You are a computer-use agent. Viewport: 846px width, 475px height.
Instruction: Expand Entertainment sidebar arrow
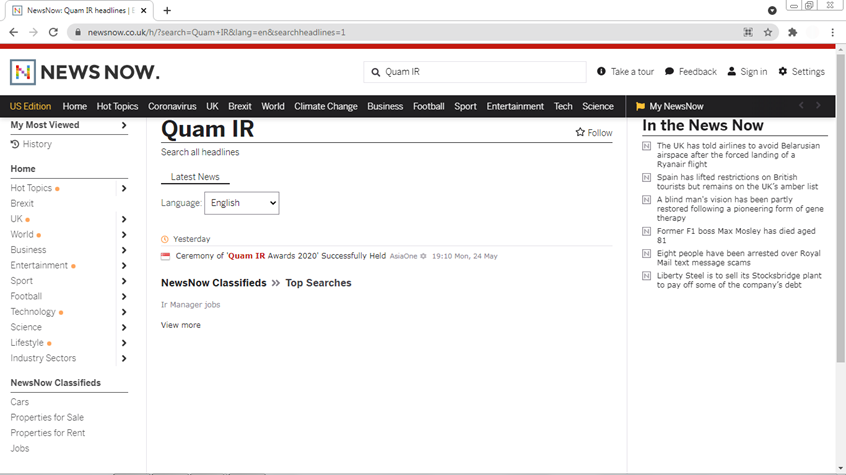coord(124,266)
